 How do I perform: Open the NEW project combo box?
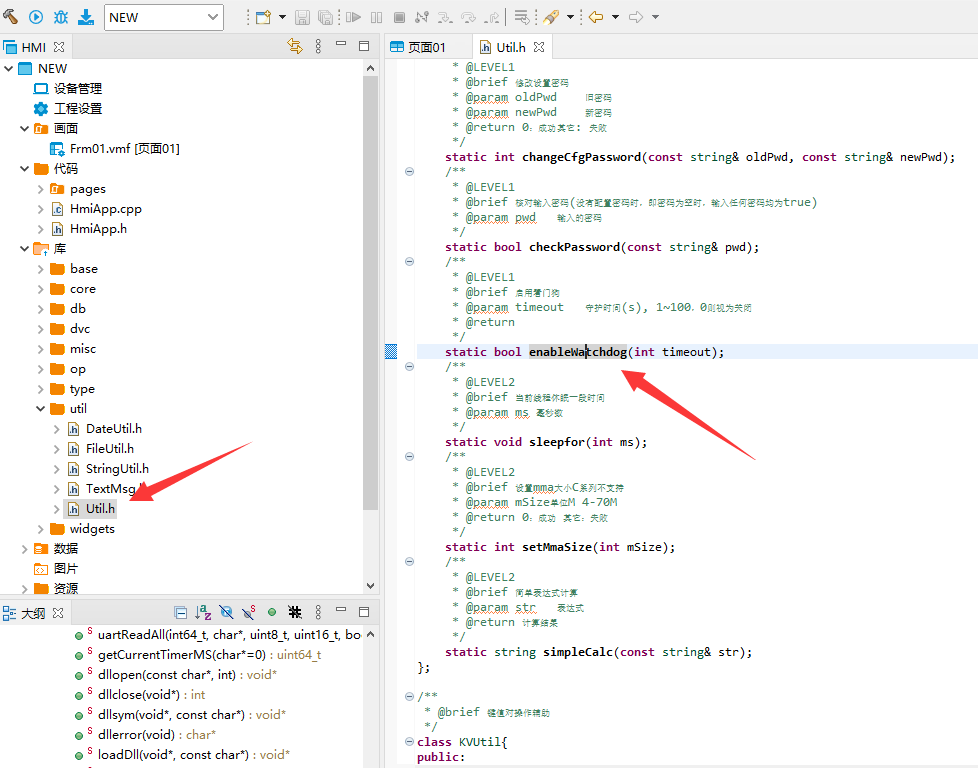pyautogui.click(x=163, y=17)
